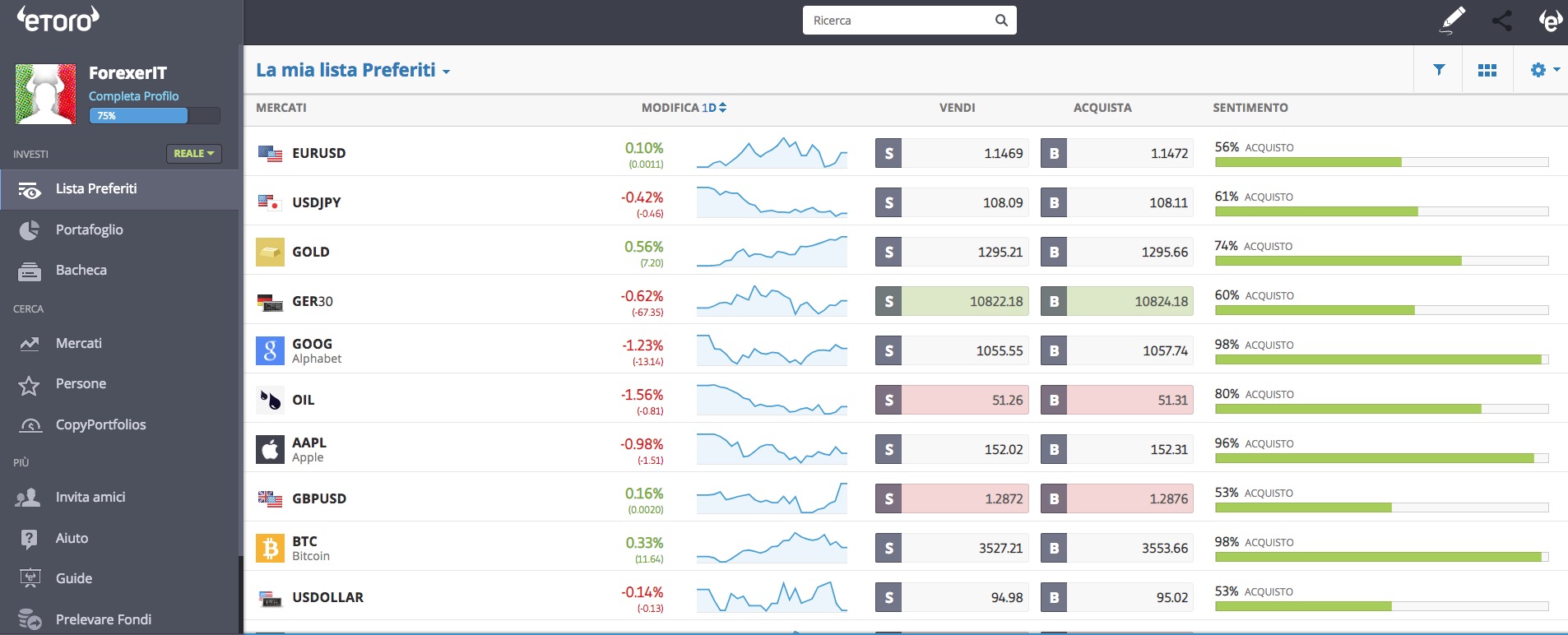Click the 75% profile progress bar
Viewport: 1568px width, 635px height.
[154, 116]
